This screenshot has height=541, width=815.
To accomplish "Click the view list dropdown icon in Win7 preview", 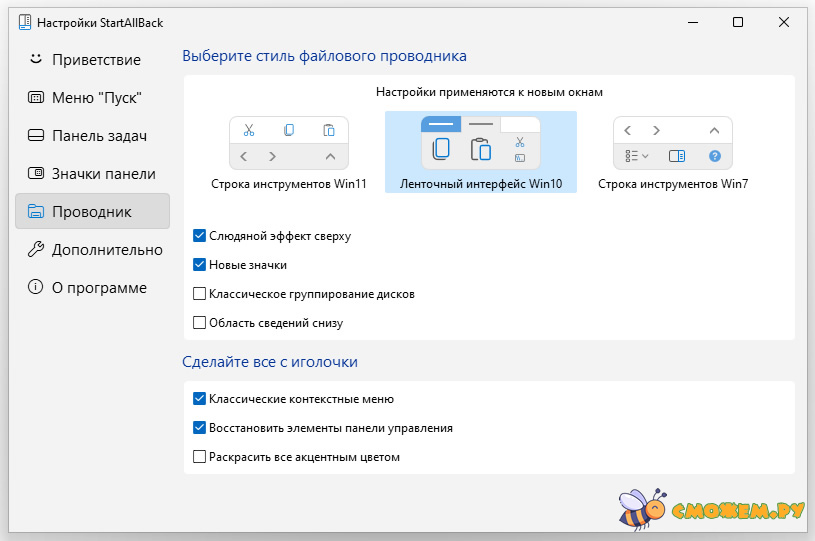I will pos(637,156).
